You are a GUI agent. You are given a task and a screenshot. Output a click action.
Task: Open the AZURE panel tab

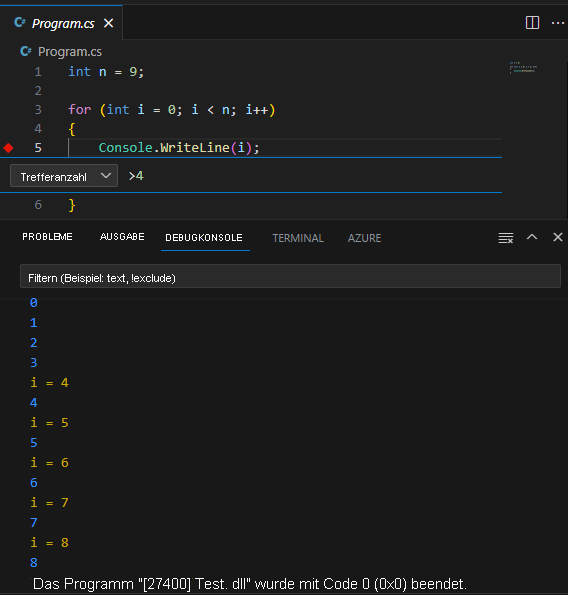(x=364, y=238)
